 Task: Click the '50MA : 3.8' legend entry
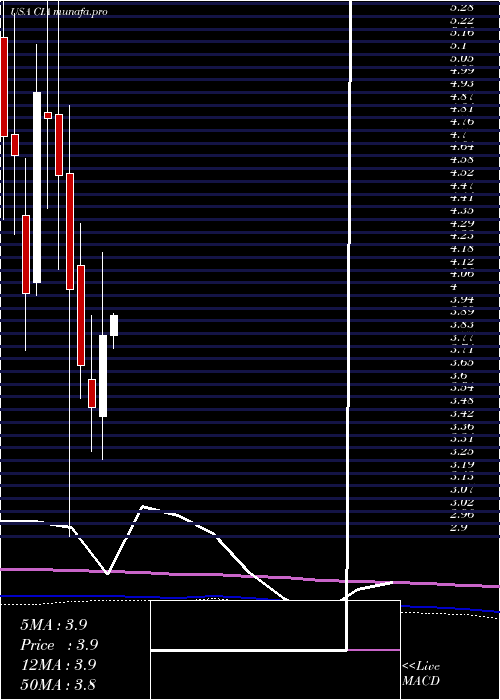pyautogui.click(x=58, y=685)
